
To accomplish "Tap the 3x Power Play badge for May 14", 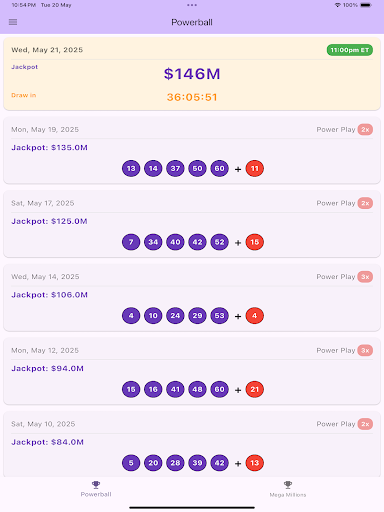I will (365, 277).
